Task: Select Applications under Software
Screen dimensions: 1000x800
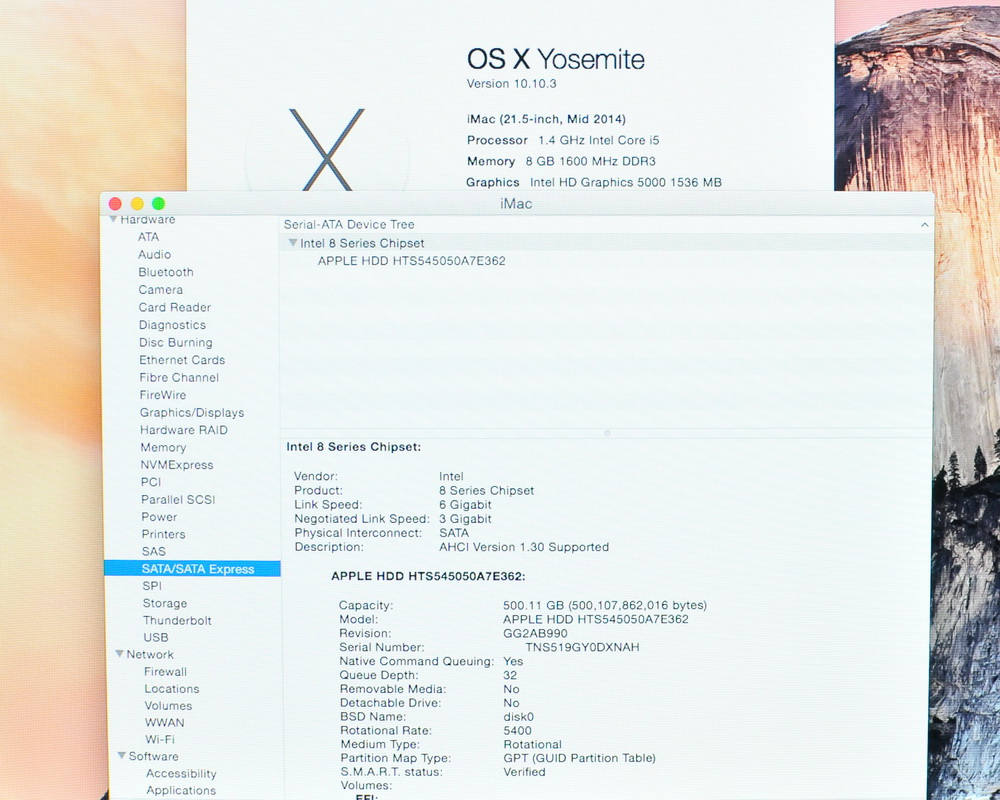Action: (181, 790)
